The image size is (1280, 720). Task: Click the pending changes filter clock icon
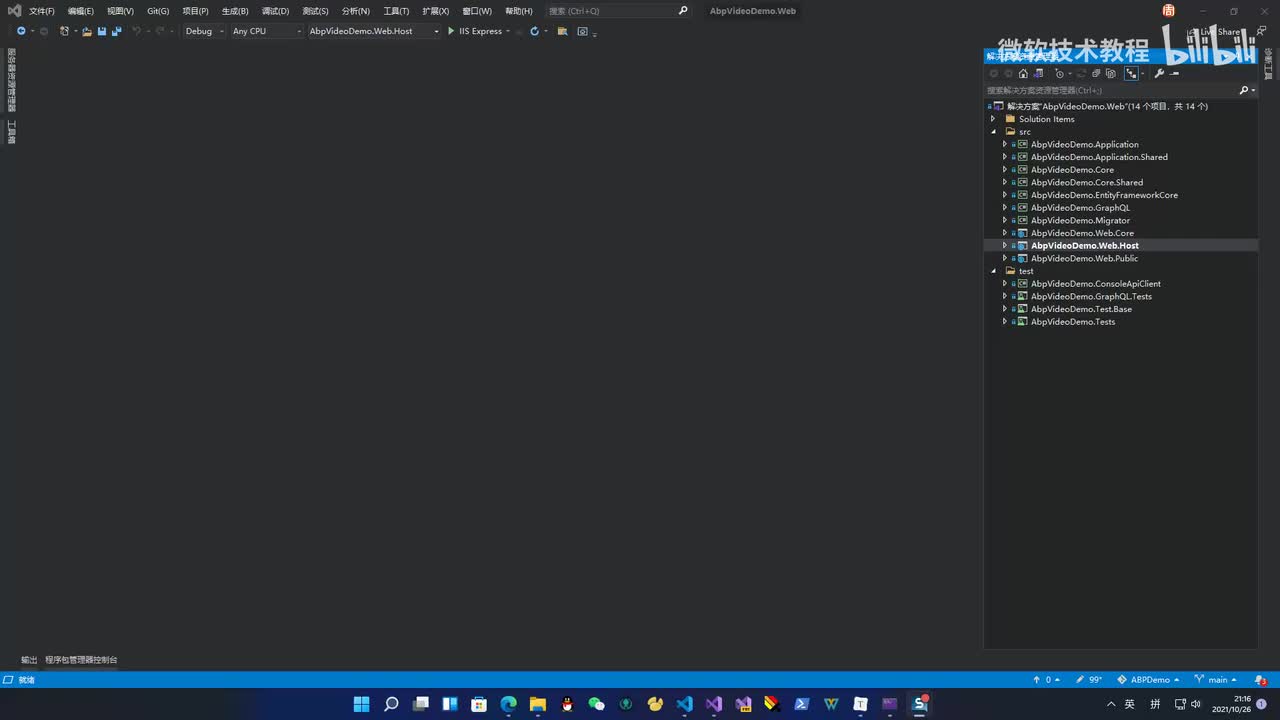coord(1060,73)
